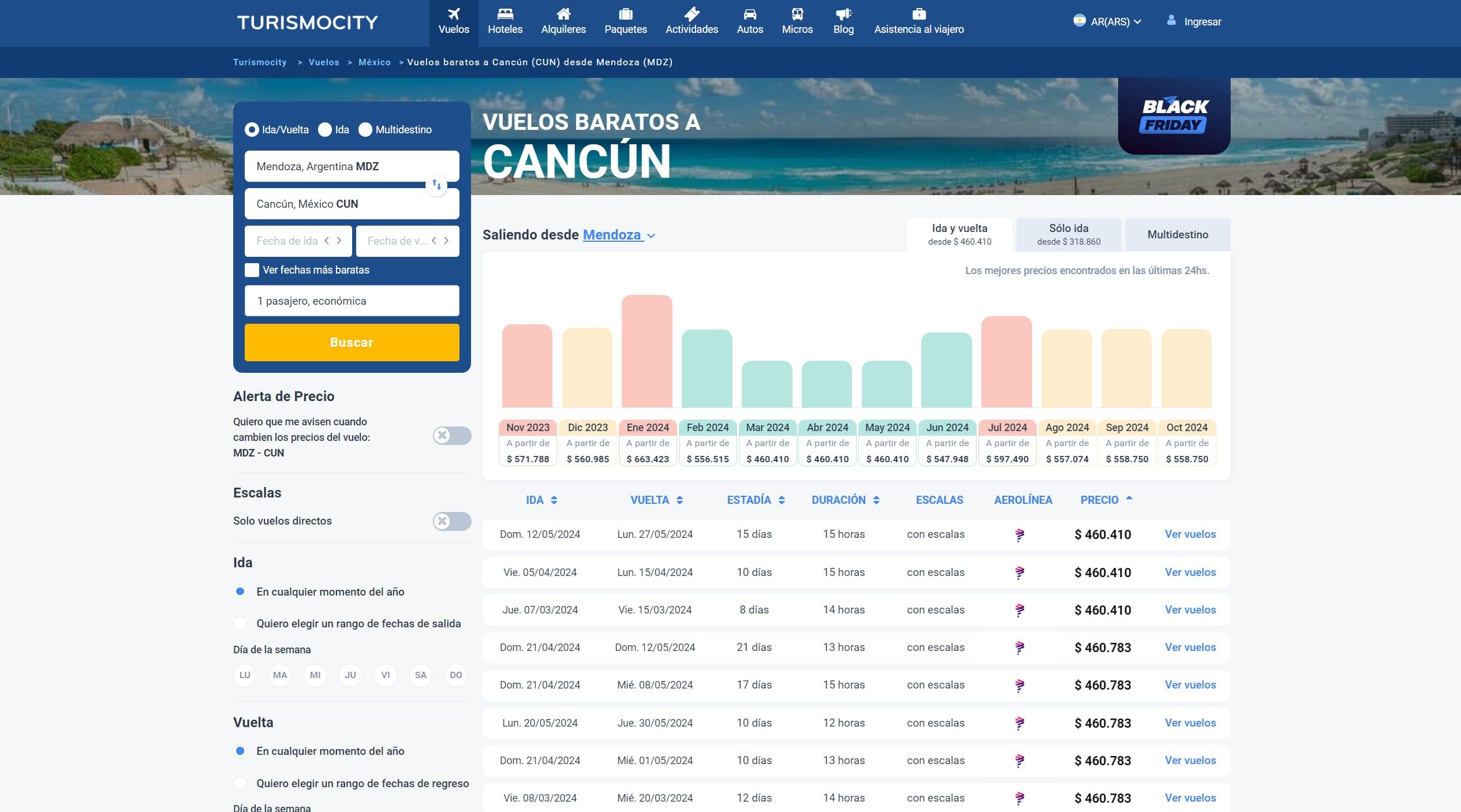This screenshot has height=812, width=1461.
Task: Click Ver vuelos for the 12/05/2024 flight
Action: 1190,534
